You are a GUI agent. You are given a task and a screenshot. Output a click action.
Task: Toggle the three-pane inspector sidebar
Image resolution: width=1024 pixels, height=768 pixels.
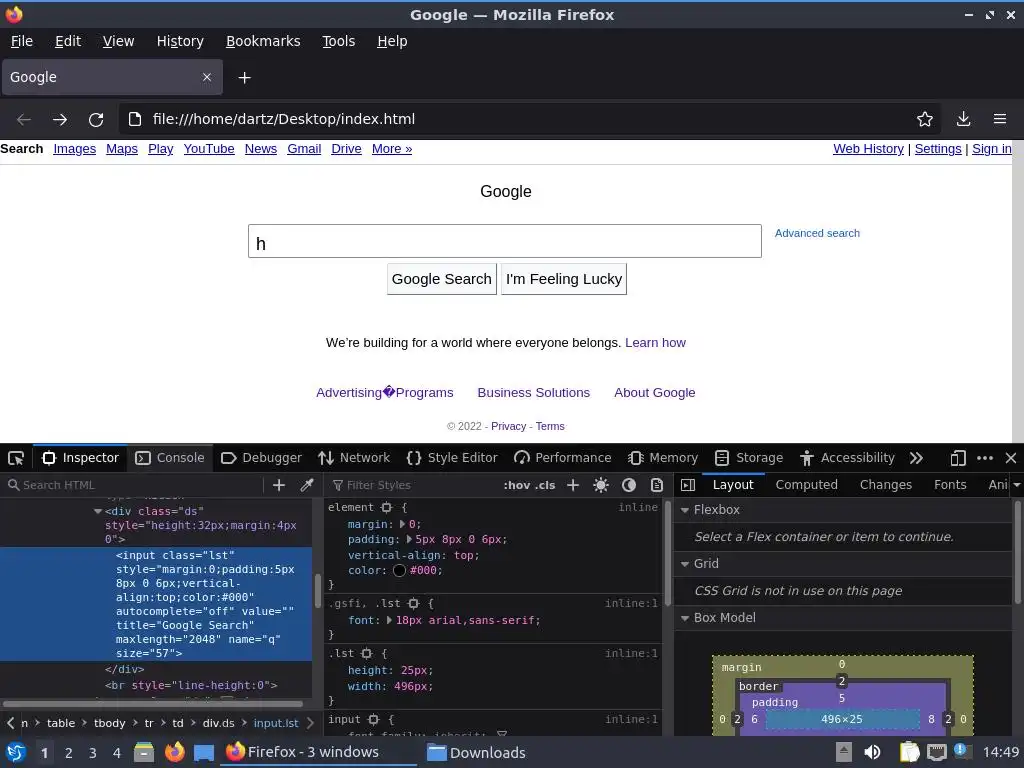click(x=688, y=485)
